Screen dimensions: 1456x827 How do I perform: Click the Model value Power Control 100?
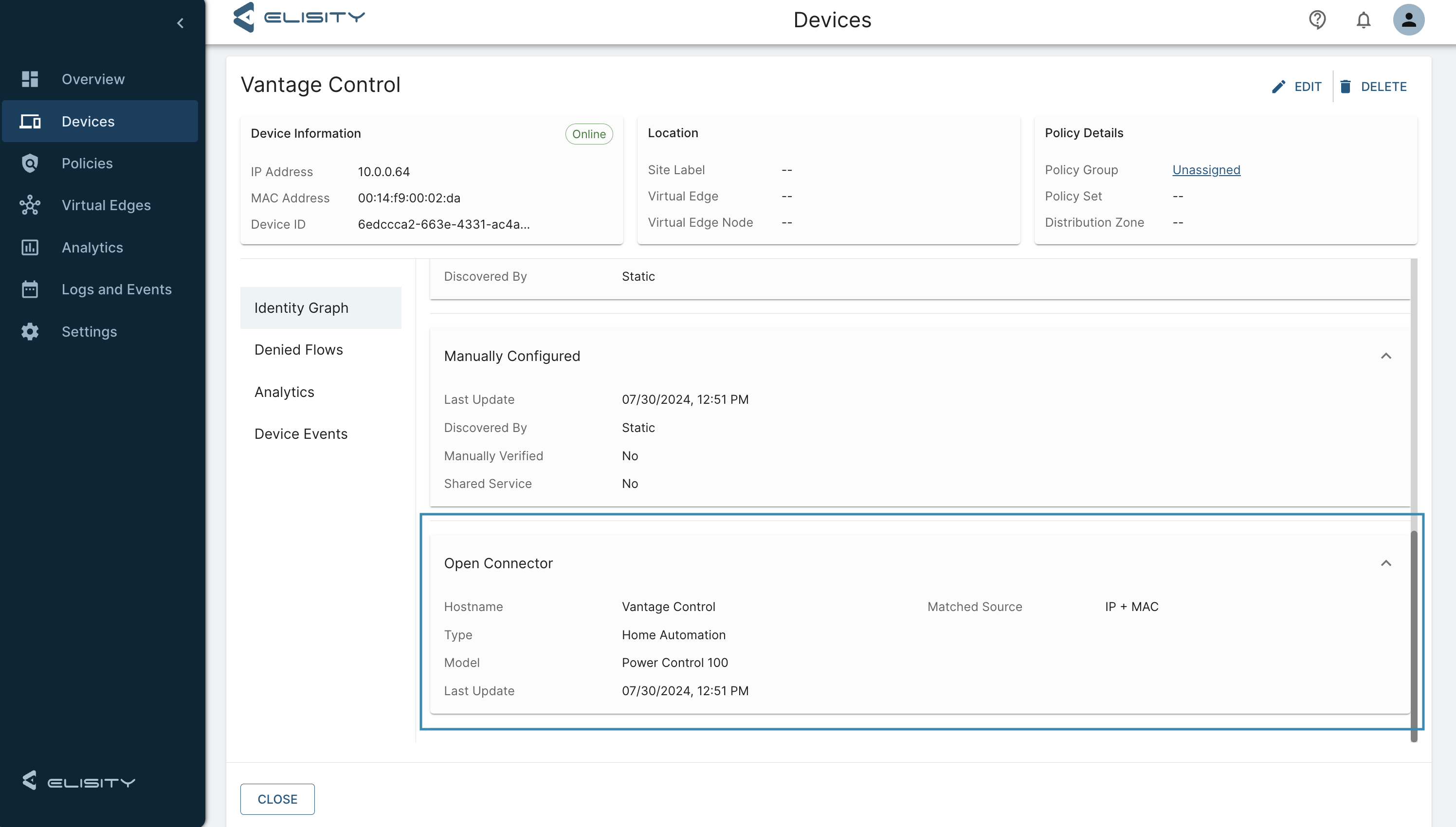coord(675,663)
